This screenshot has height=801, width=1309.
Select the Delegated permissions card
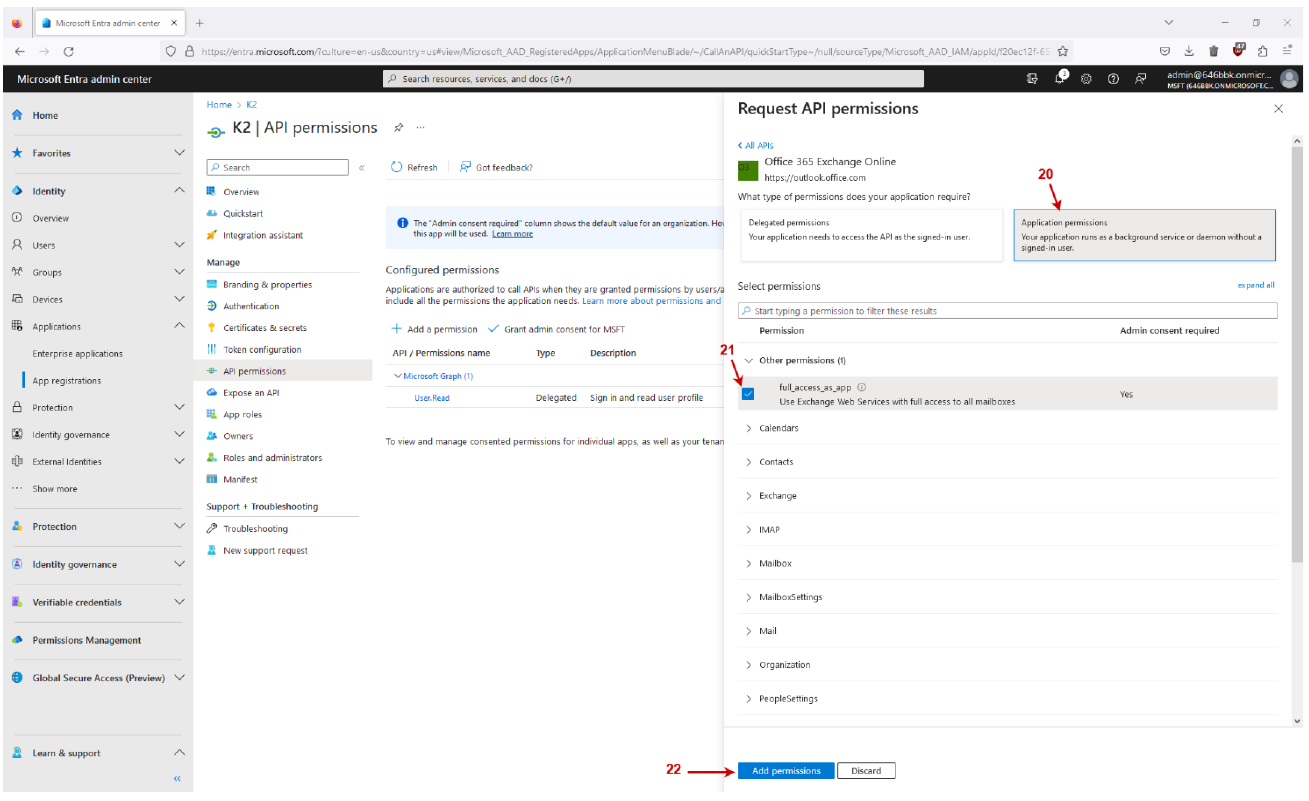click(x=870, y=235)
